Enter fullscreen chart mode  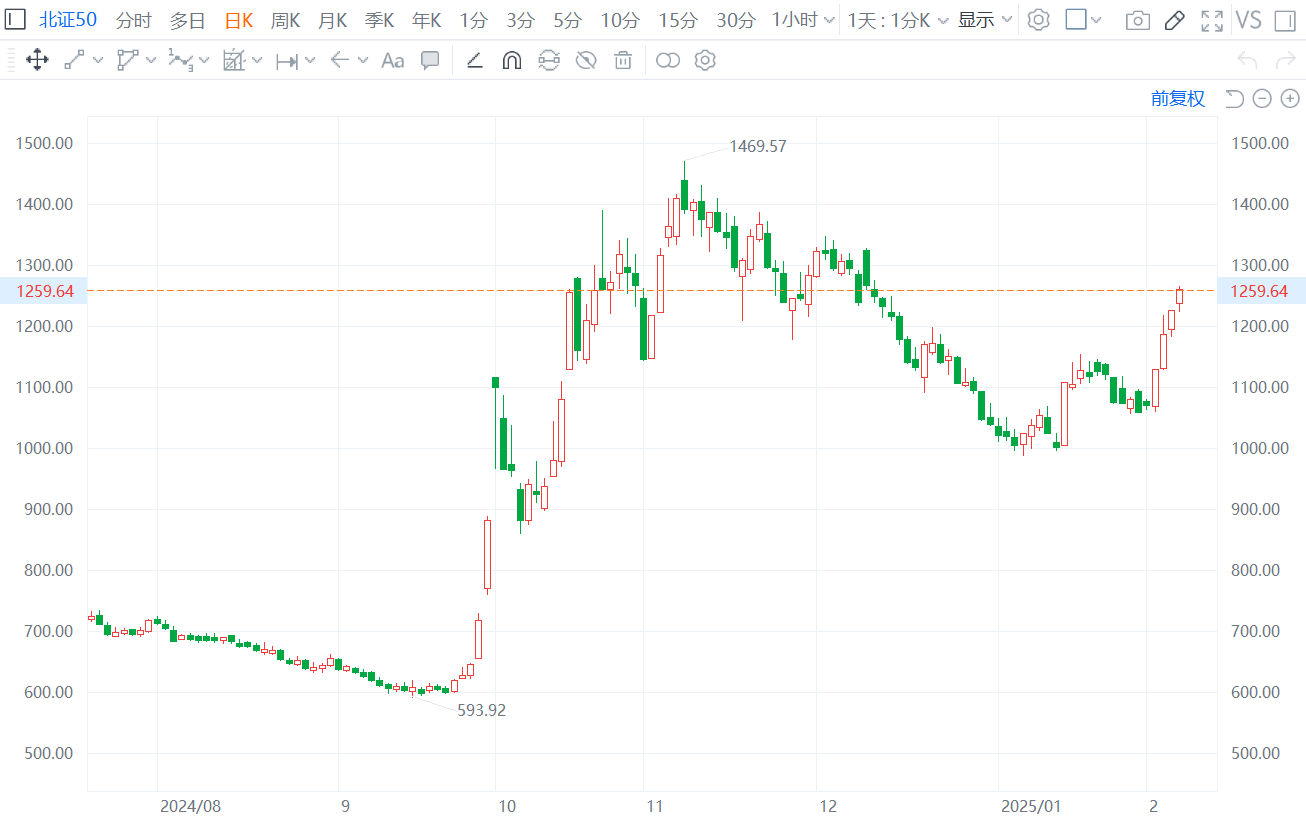(1212, 20)
